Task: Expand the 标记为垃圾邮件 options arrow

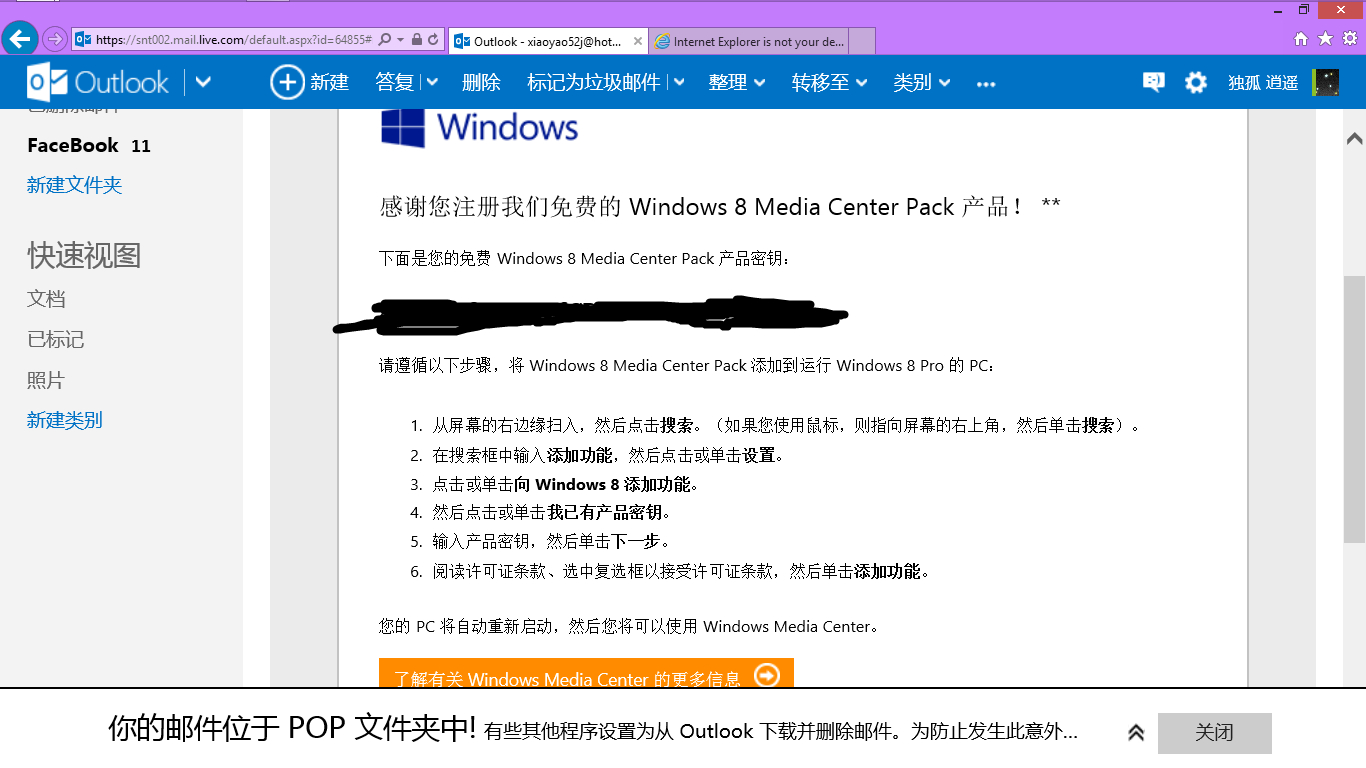Action: click(x=679, y=82)
